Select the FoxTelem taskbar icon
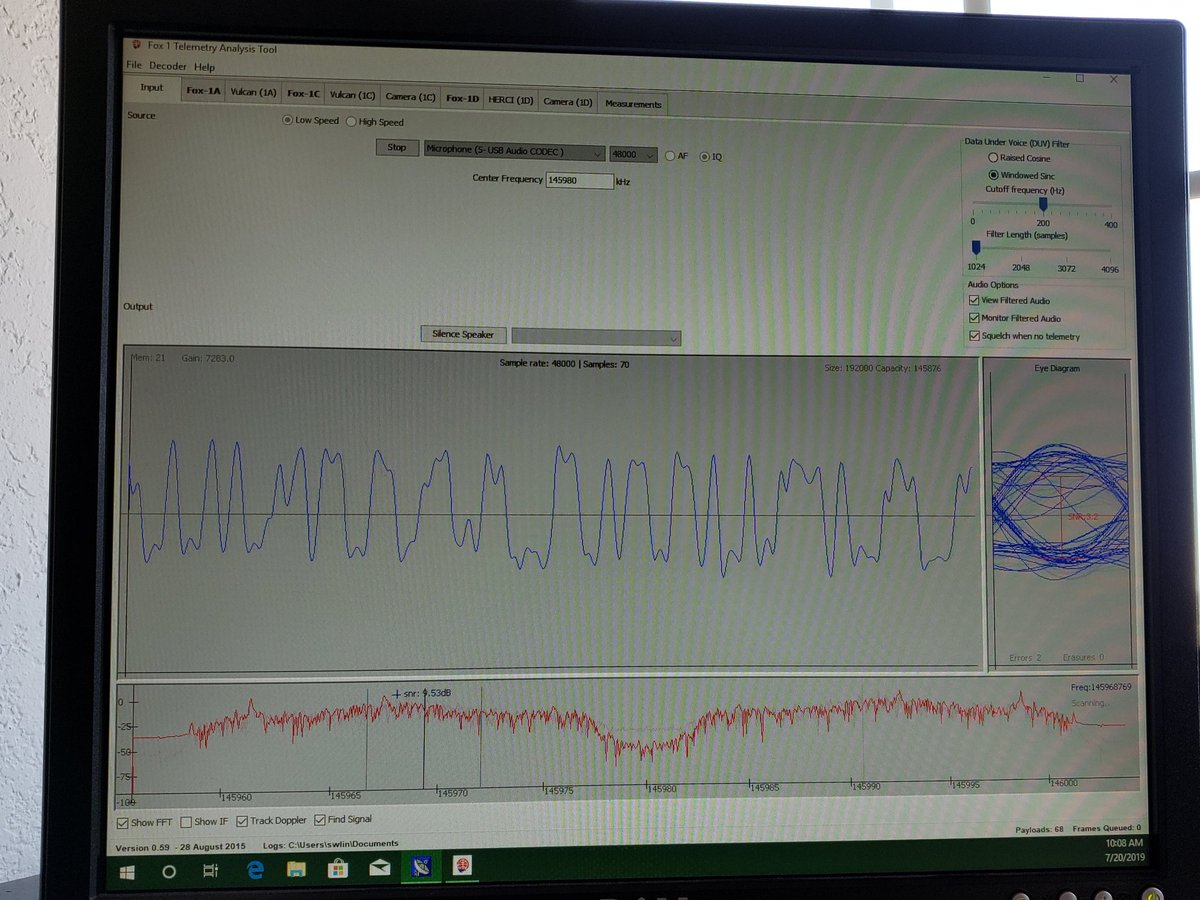1200x900 pixels. pos(462,866)
